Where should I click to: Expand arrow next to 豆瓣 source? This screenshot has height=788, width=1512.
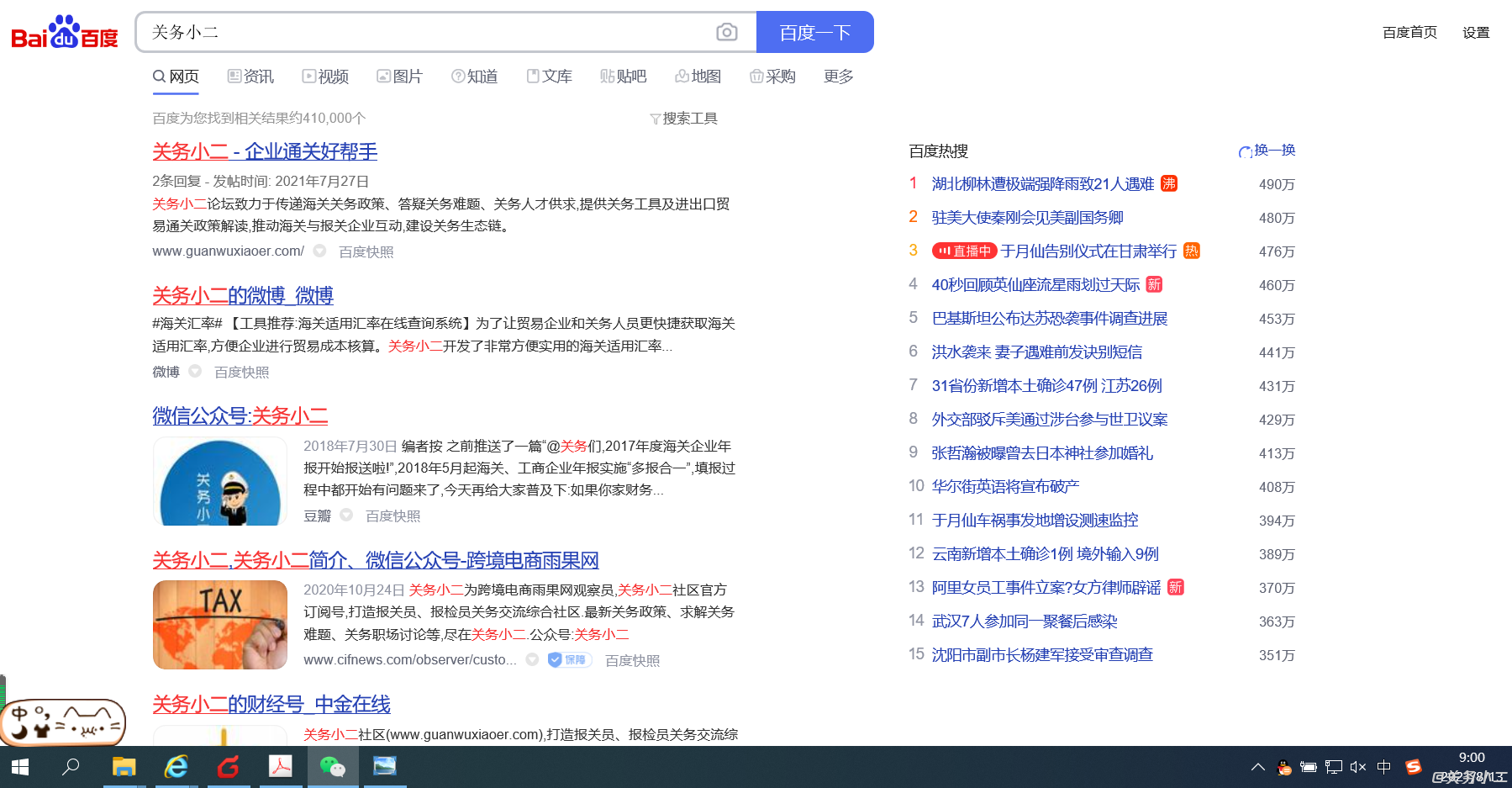[x=346, y=515]
